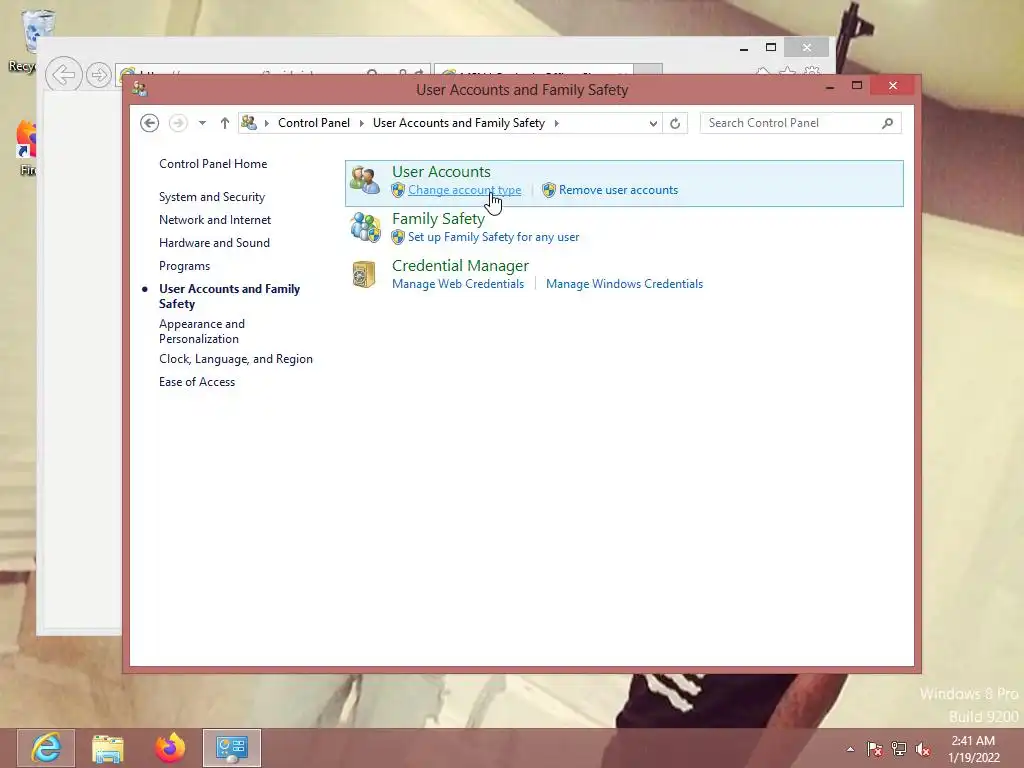Screen dimensions: 1024x768
Task: Expand chevron after Control Panel breadcrumb
Action: pyautogui.click(x=361, y=123)
